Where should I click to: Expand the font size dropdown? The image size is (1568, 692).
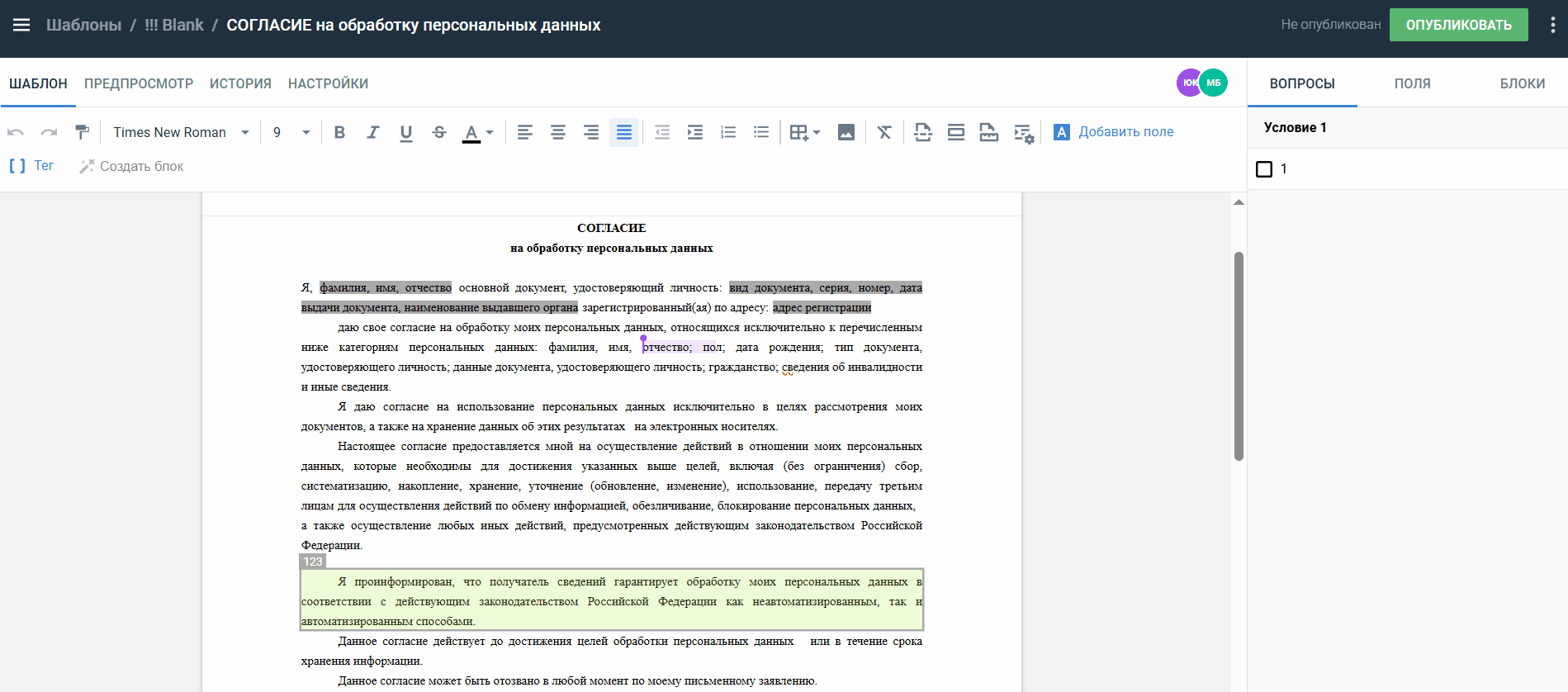click(x=306, y=132)
